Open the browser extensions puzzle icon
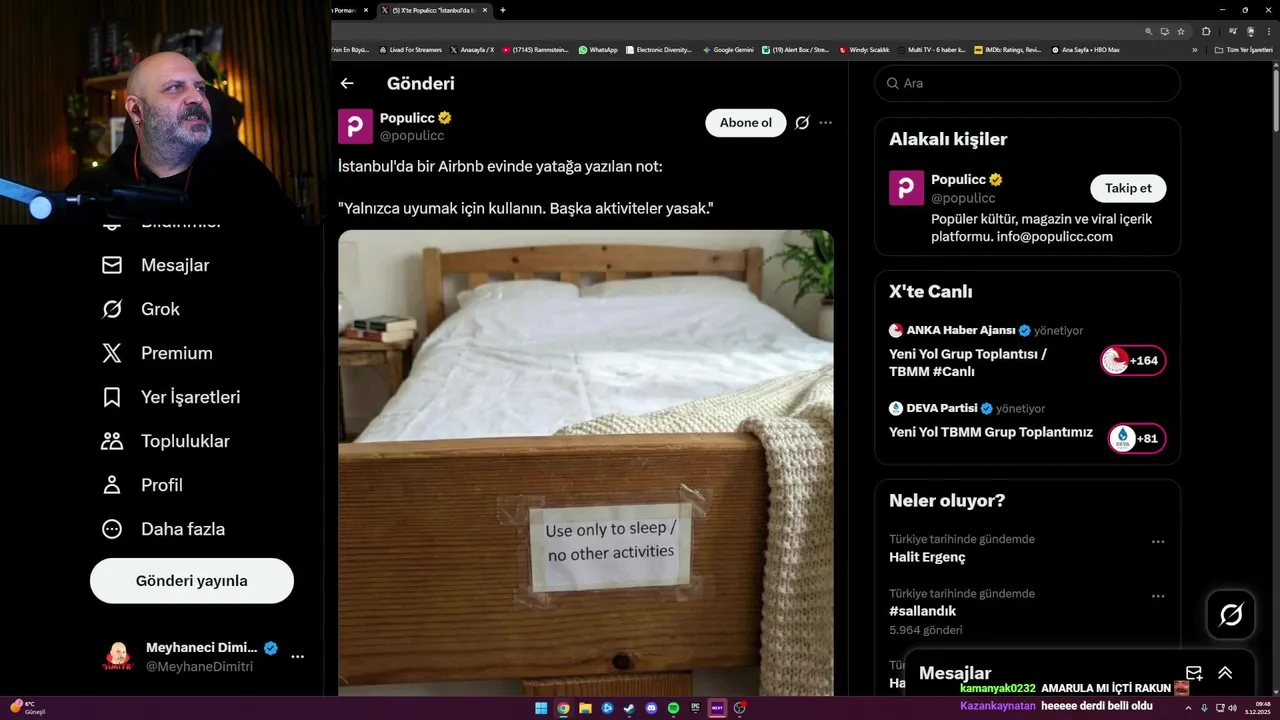The width and height of the screenshot is (1280, 720). click(x=1206, y=31)
